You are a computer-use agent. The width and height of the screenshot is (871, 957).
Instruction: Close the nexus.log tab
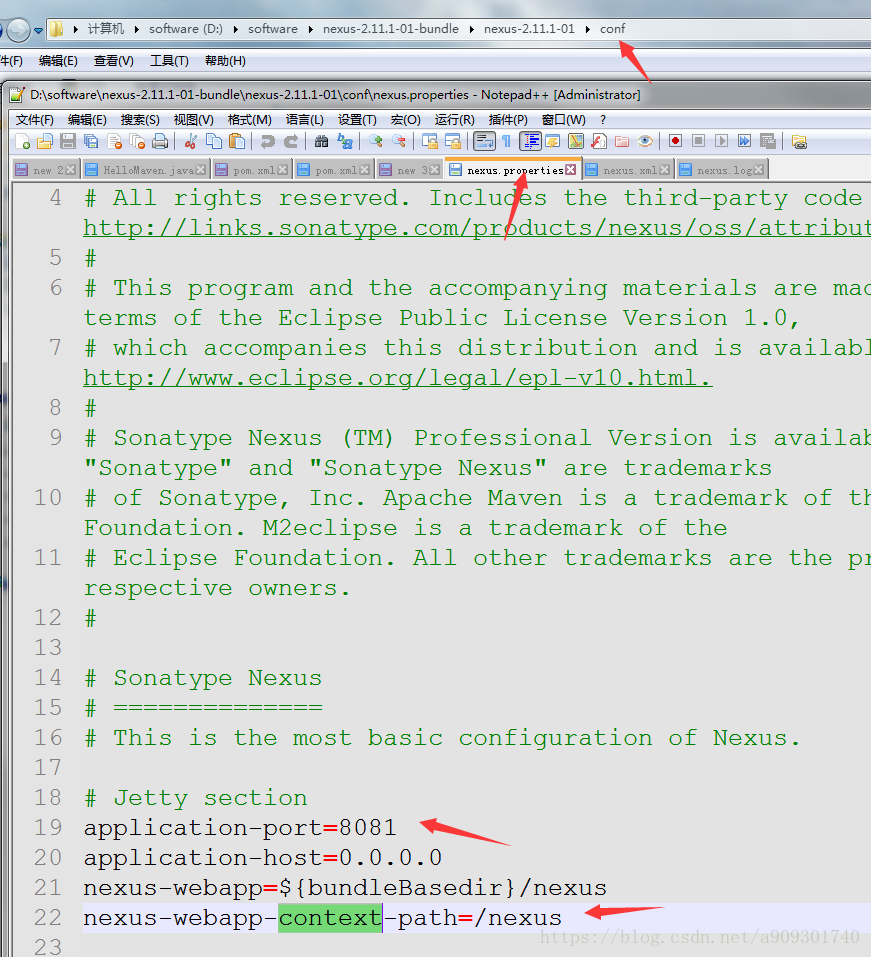click(759, 170)
